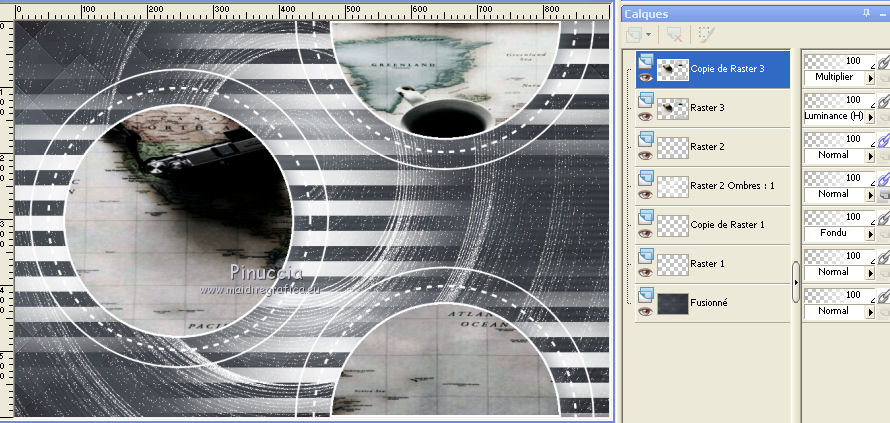Click raster type icon of Raster 3 layer
Viewport: 890px width, 423px height.
coord(645,100)
